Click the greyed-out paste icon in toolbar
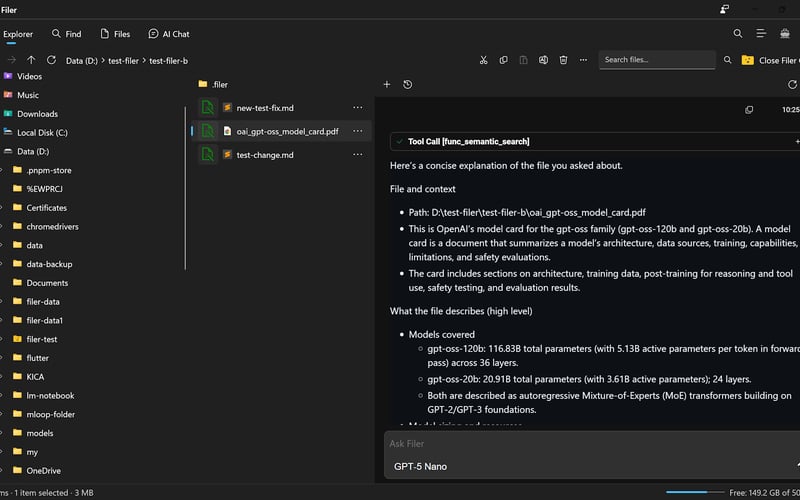The width and height of the screenshot is (800, 500). click(523, 60)
